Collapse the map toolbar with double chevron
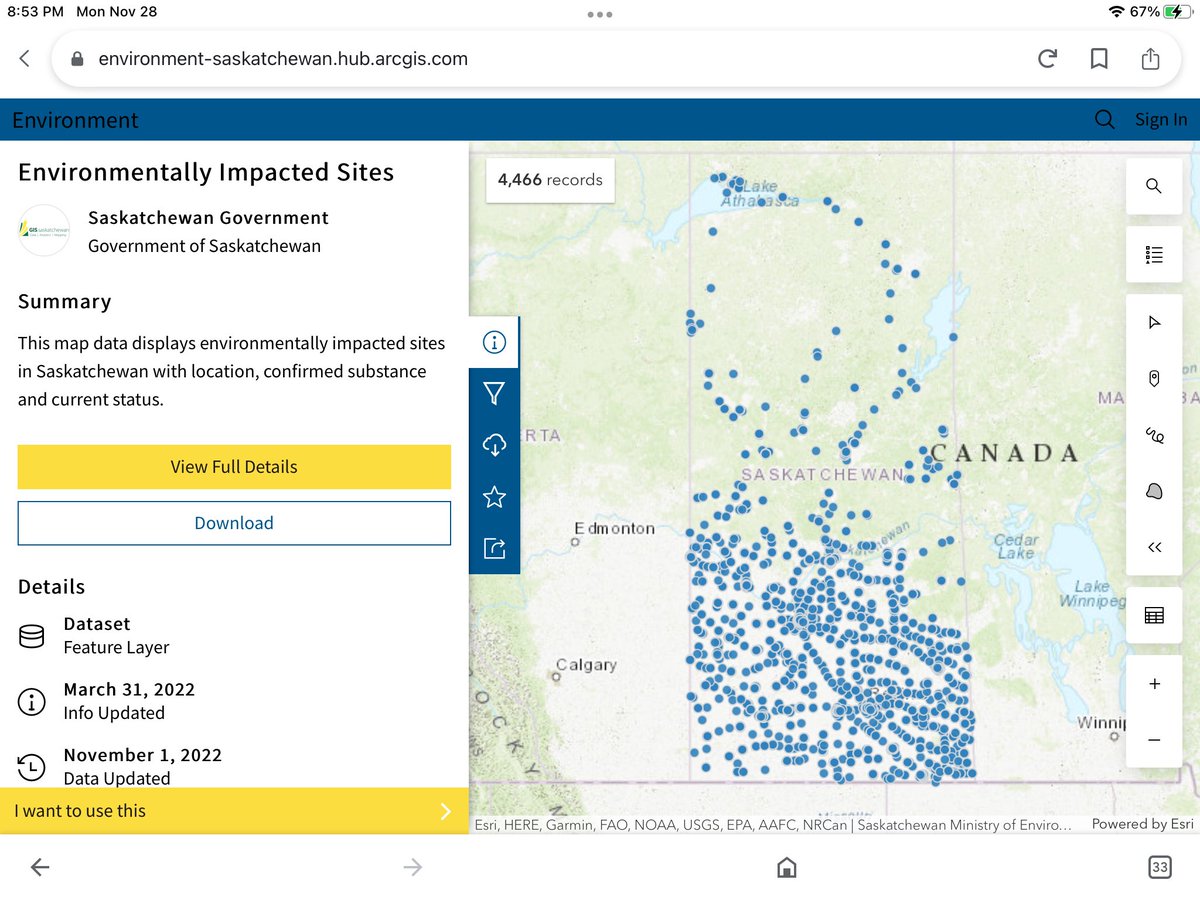The height and width of the screenshot is (900, 1200). coord(1154,547)
